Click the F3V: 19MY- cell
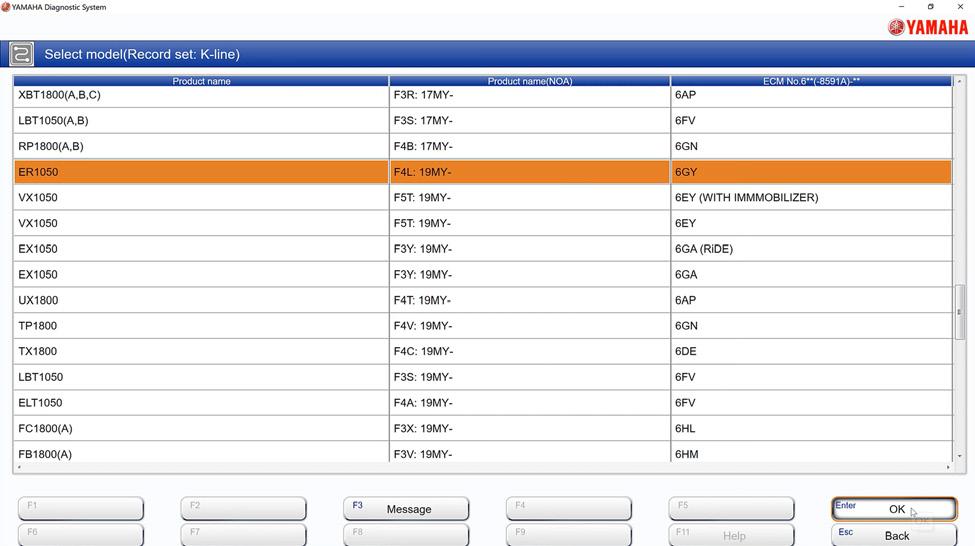Image resolution: width=975 pixels, height=546 pixels. [x=530, y=453]
